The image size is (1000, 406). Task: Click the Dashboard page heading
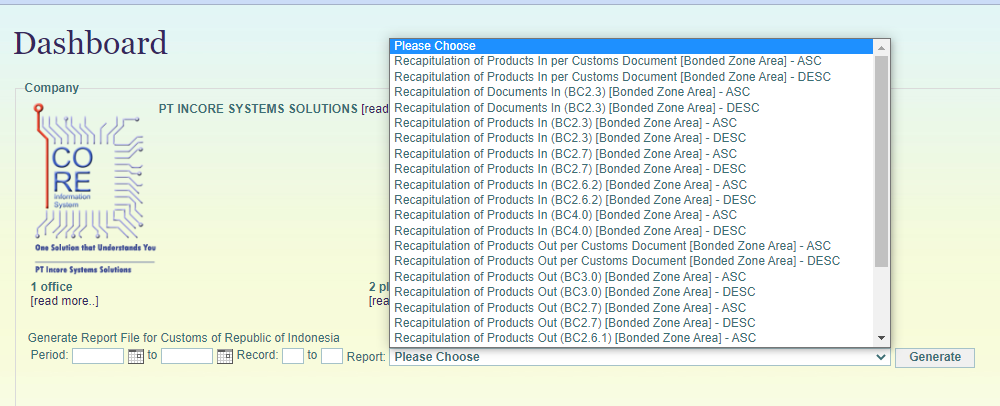(x=91, y=44)
